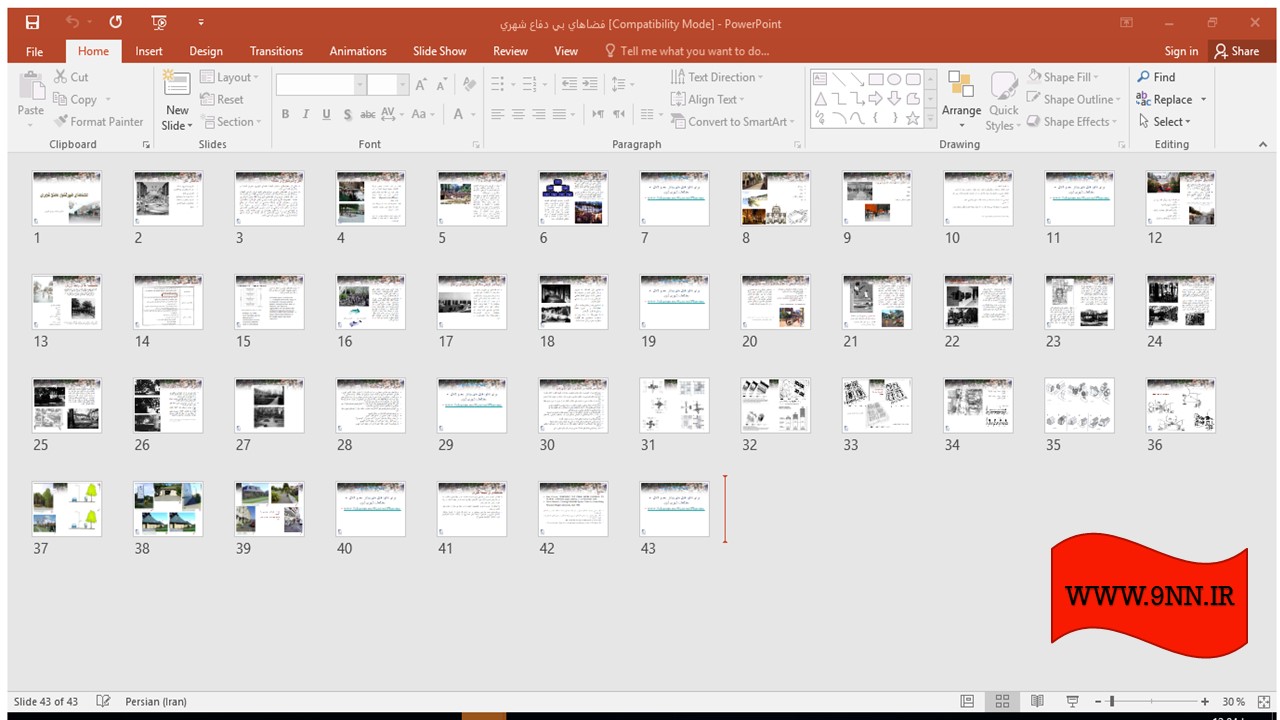Toggle Bold formatting
Viewport: 1280px width, 720px height.
coord(285,114)
